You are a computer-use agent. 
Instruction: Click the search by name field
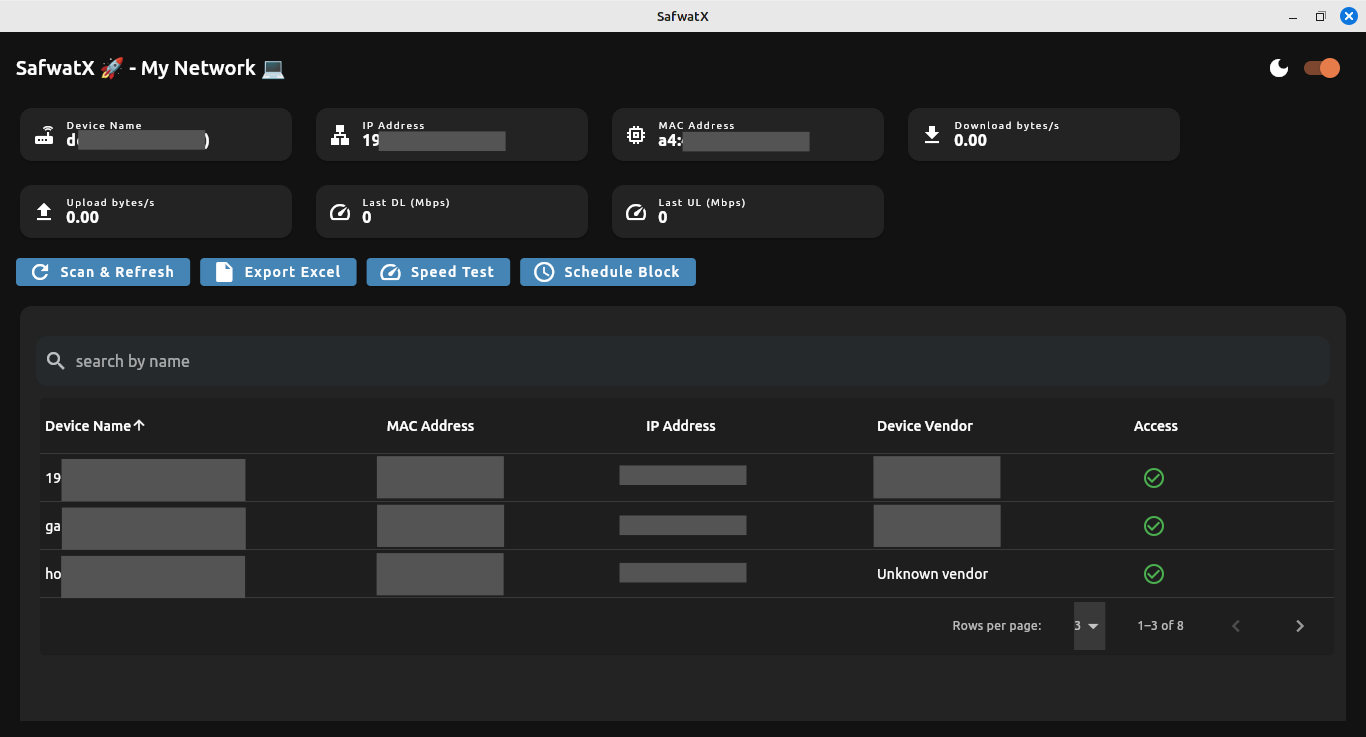coord(683,361)
